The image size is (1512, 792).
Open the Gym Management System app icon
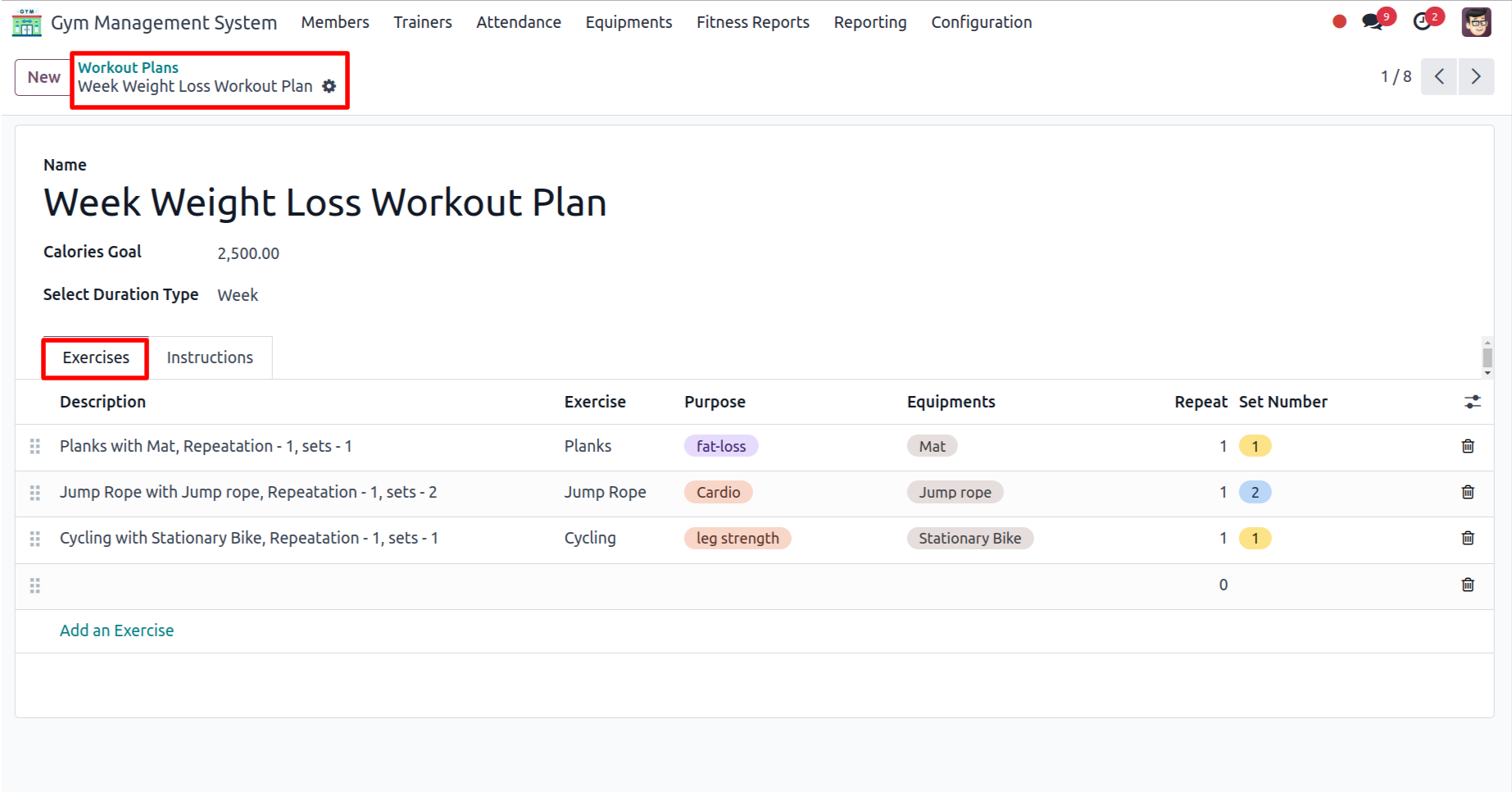(x=26, y=22)
